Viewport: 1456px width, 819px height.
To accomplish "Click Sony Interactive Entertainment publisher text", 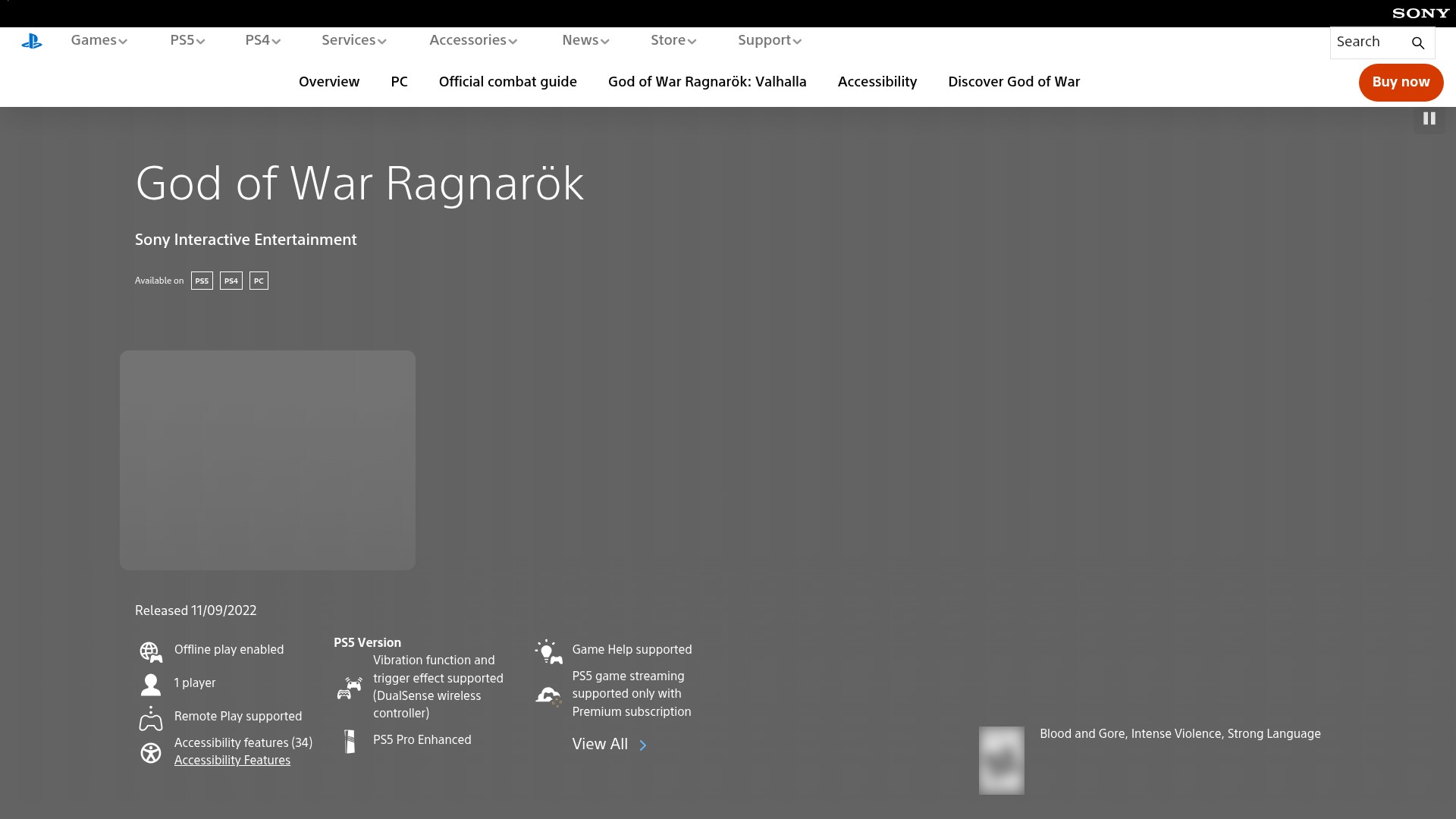I will tap(246, 240).
